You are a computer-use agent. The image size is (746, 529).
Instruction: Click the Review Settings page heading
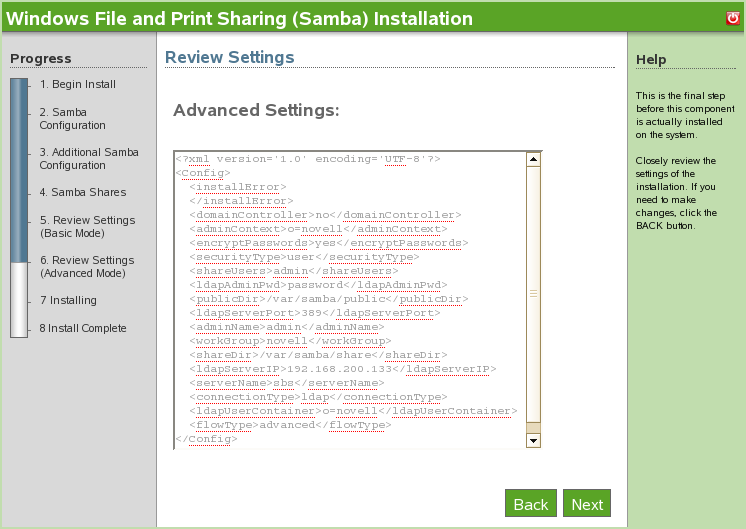(x=229, y=57)
